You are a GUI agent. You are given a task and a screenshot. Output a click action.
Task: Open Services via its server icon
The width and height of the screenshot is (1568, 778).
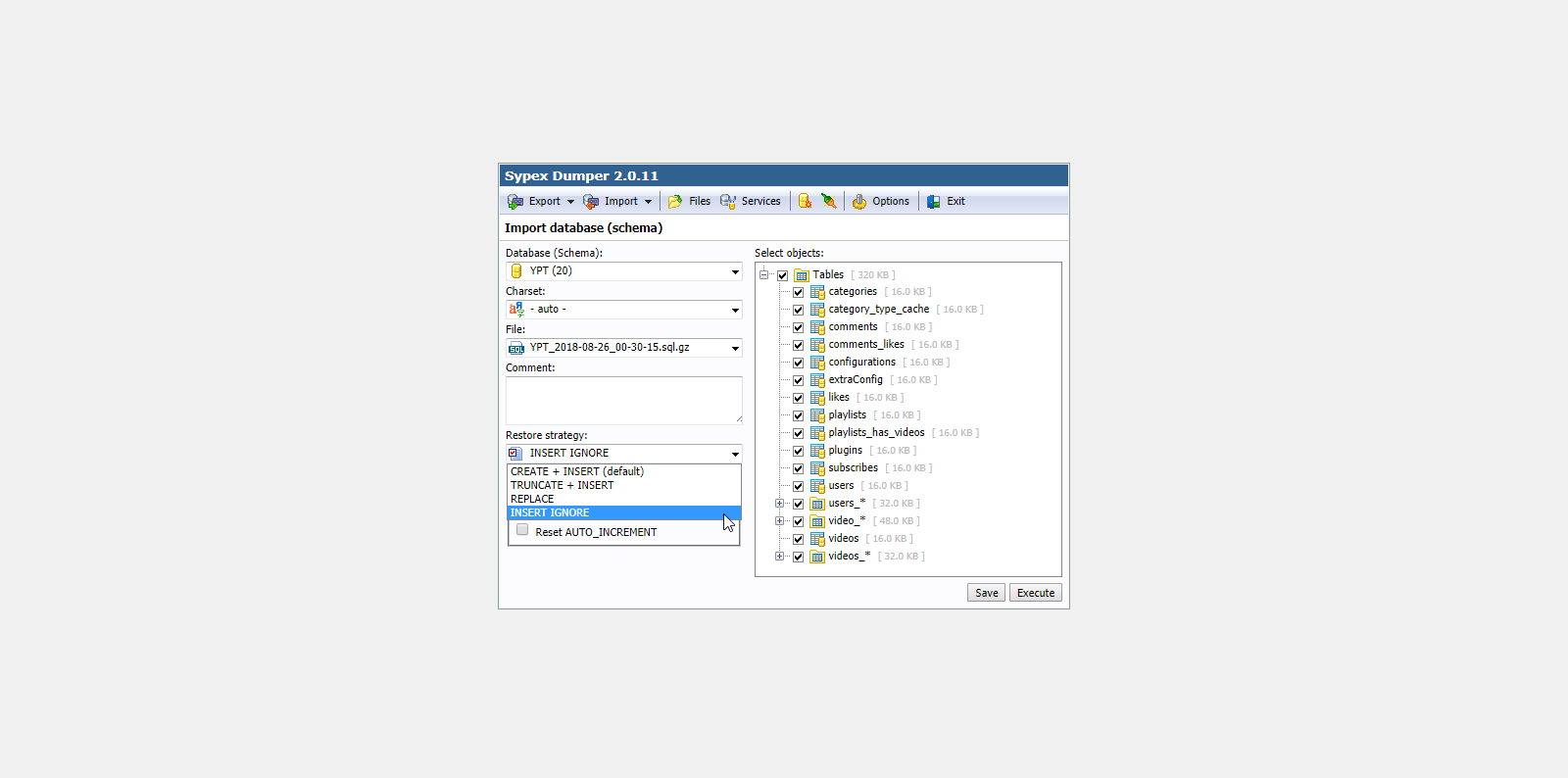tap(728, 201)
